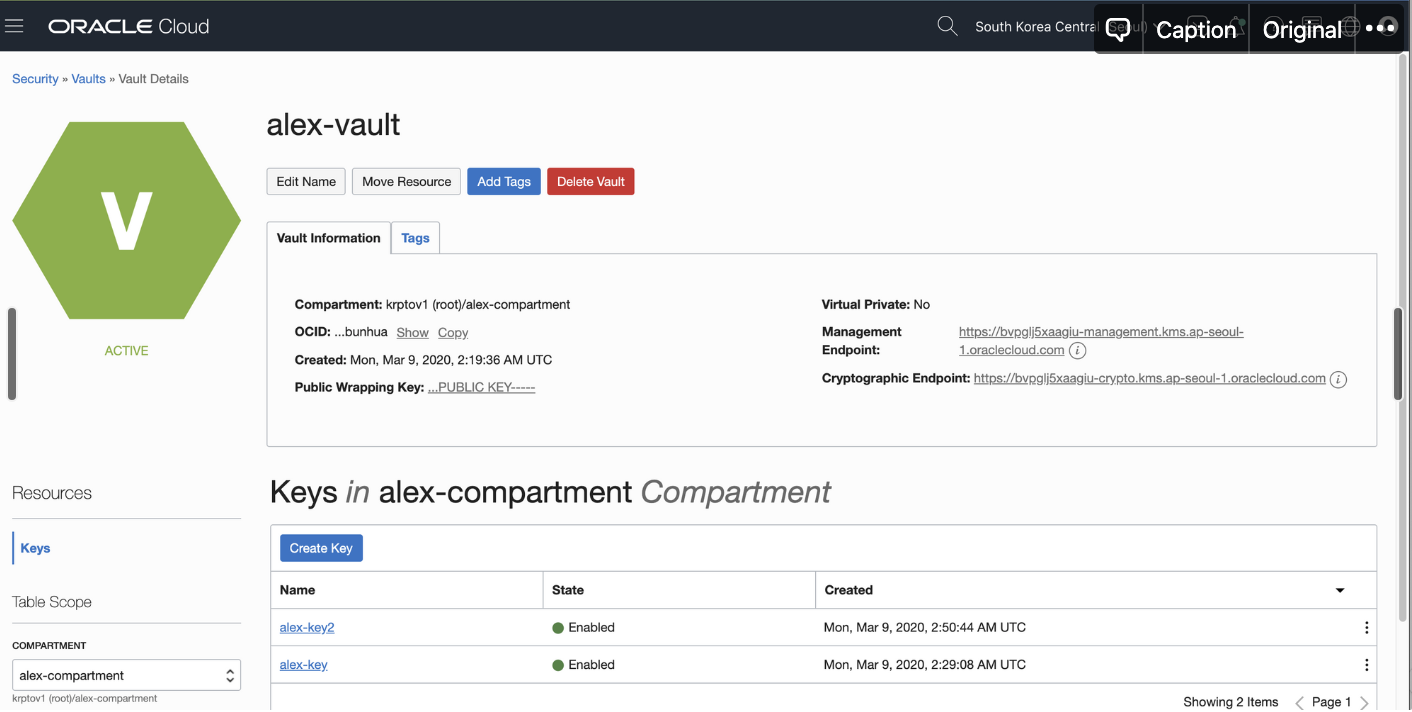Click the alex-vault title heading
The height and width of the screenshot is (712, 1412).
click(x=333, y=125)
